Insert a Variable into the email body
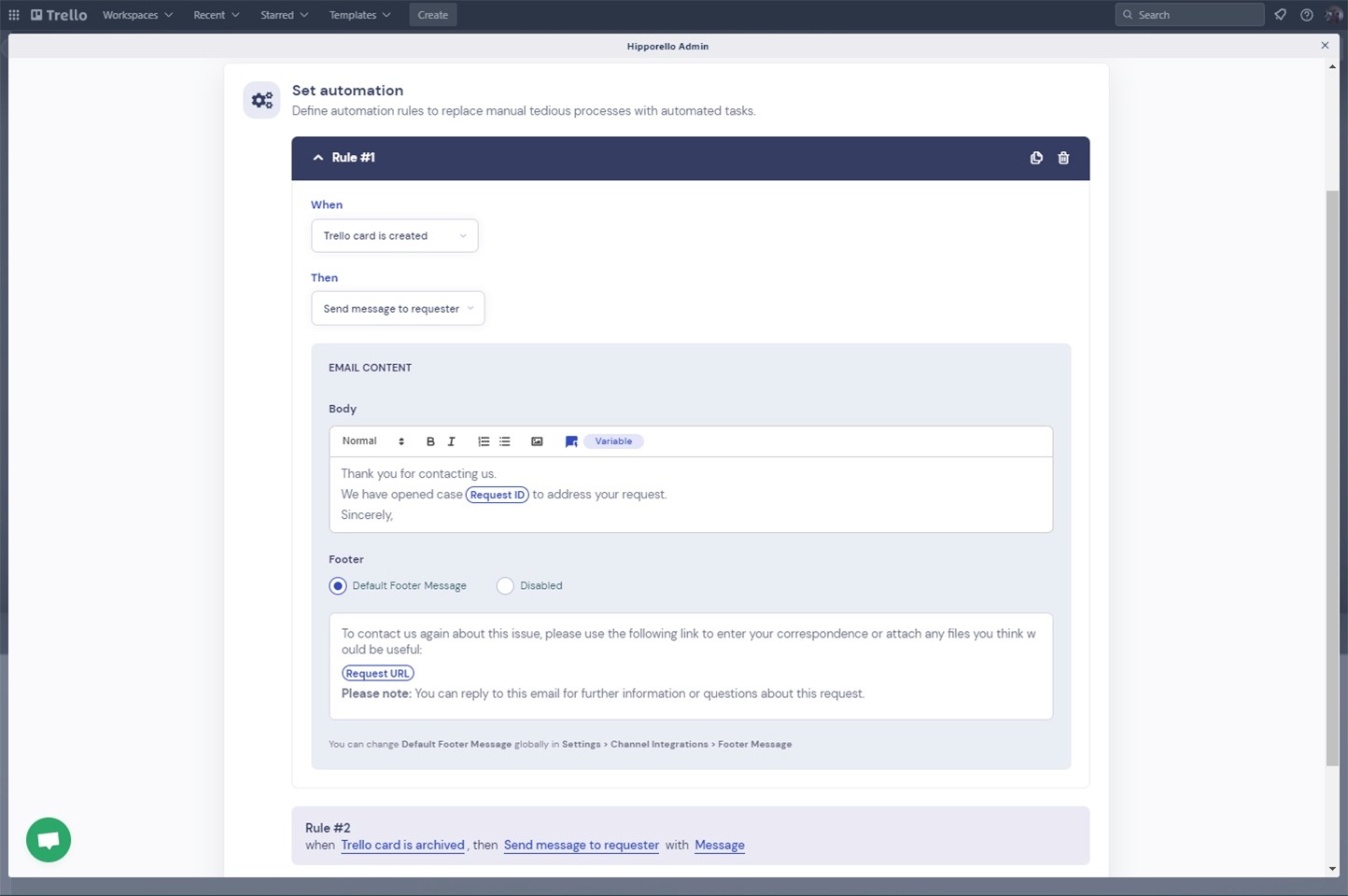Image resolution: width=1348 pixels, height=896 pixels. click(613, 441)
